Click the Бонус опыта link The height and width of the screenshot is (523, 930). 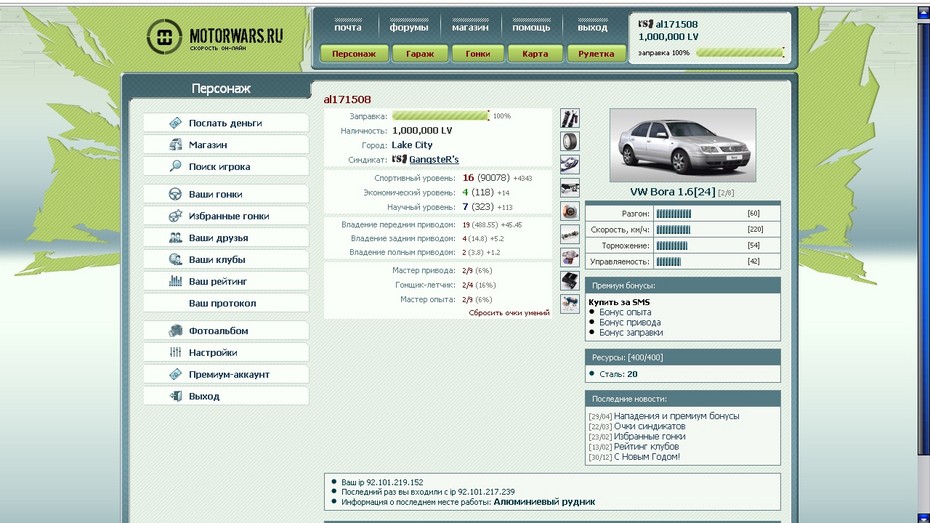click(x=625, y=312)
